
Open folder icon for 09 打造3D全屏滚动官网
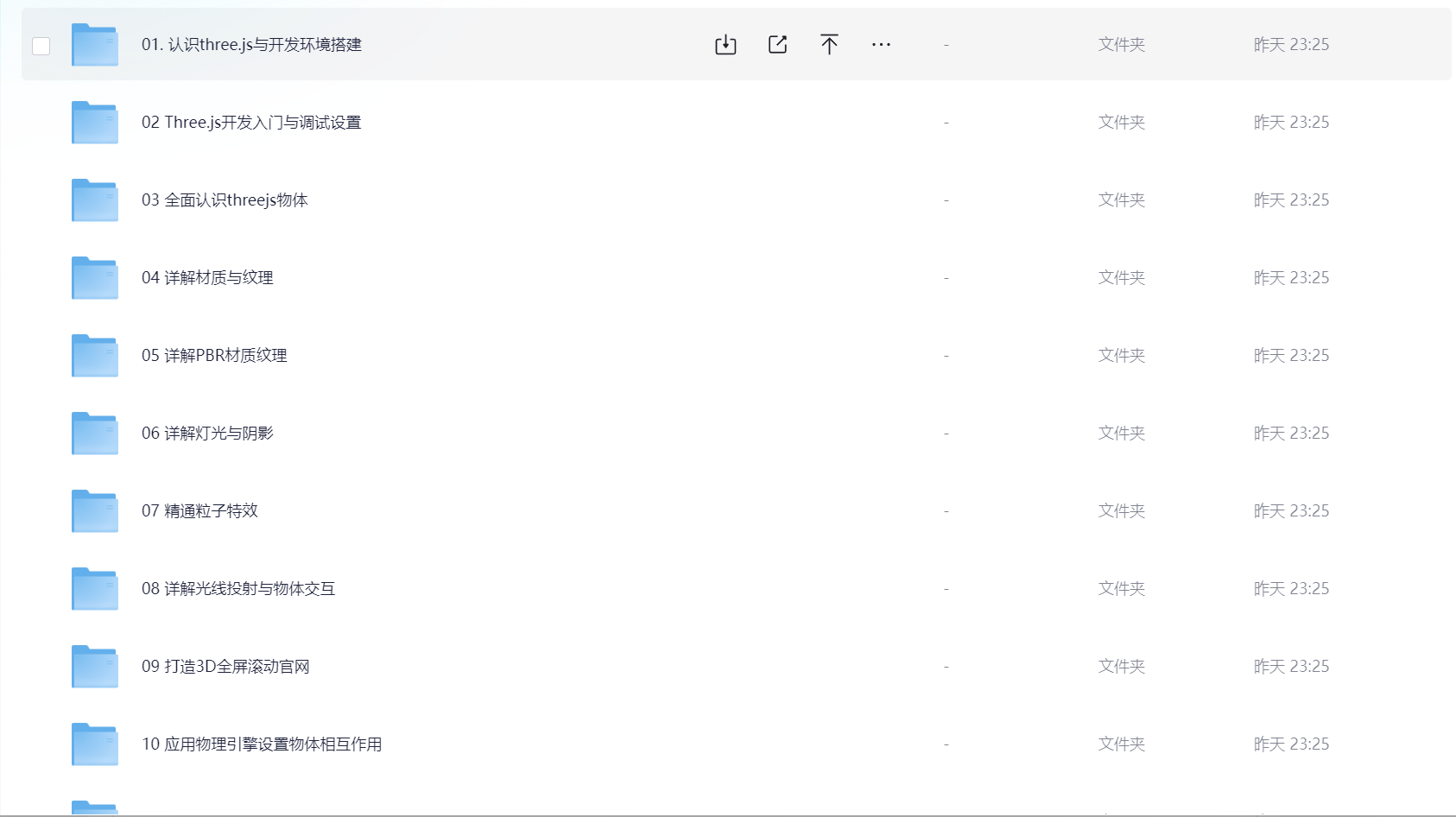click(95, 667)
